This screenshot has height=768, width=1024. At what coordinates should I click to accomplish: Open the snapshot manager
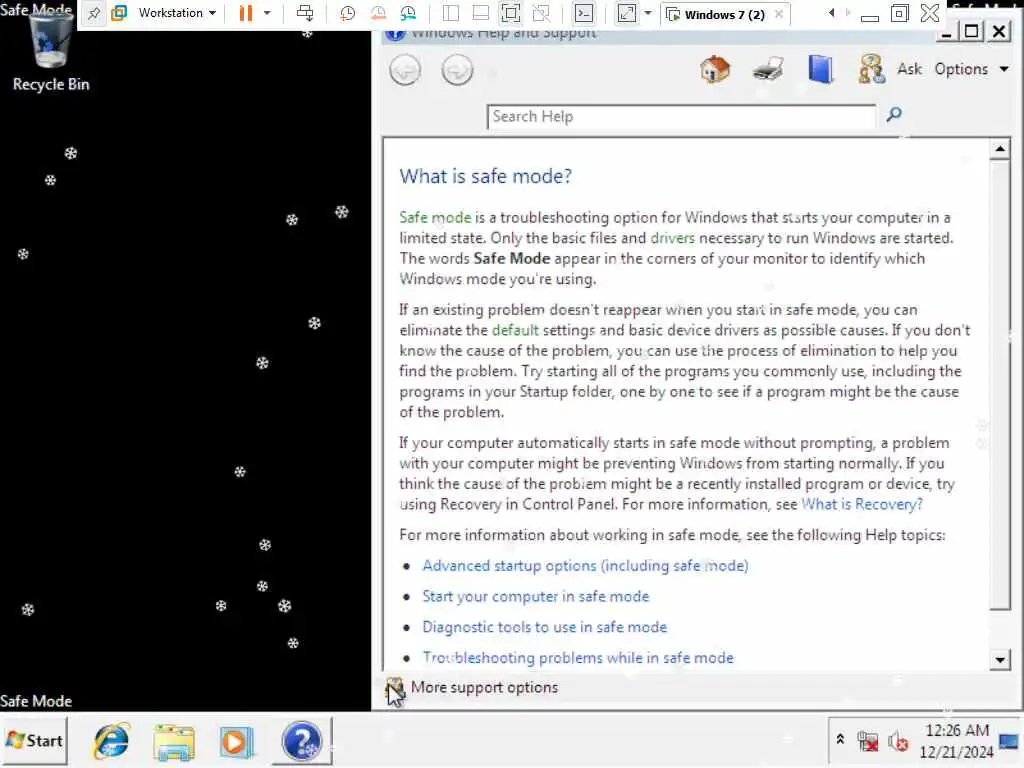(408, 14)
